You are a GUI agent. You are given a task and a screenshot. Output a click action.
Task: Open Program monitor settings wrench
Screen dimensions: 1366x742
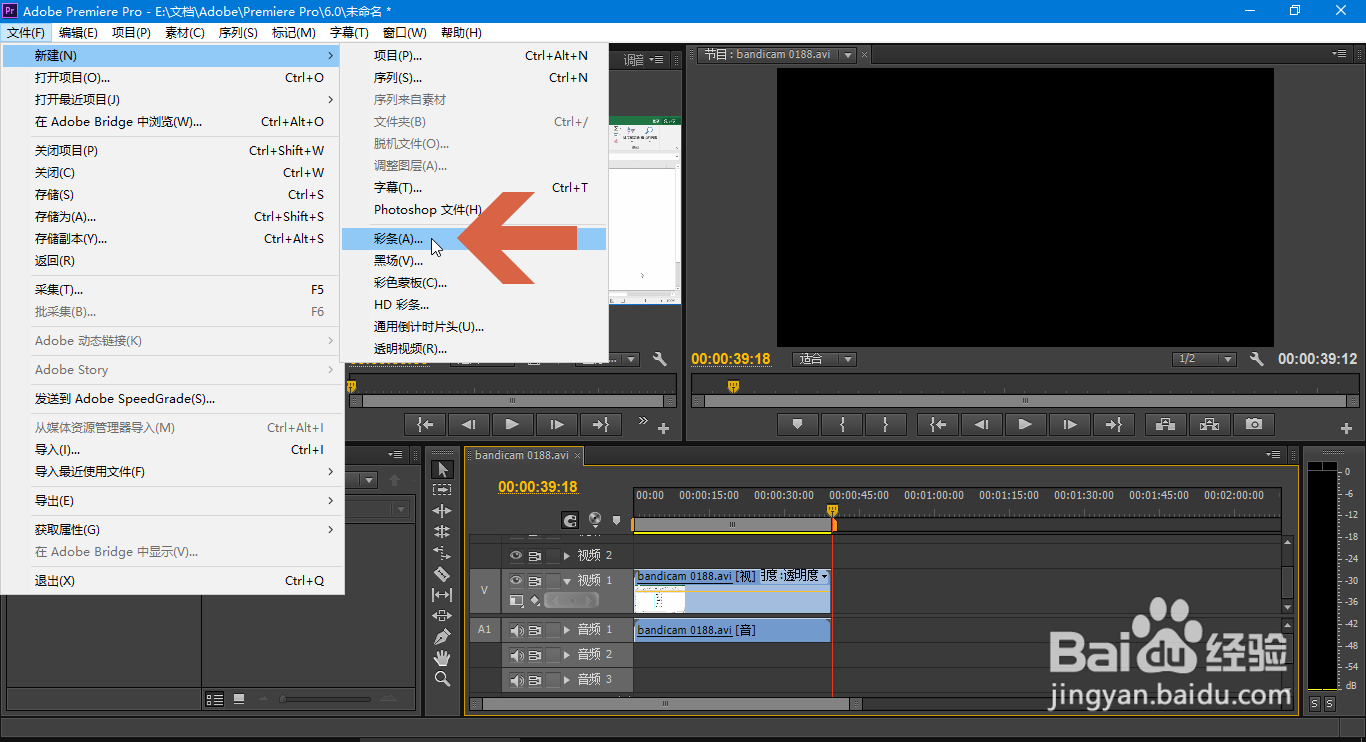pyautogui.click(x=1257, y=359)
